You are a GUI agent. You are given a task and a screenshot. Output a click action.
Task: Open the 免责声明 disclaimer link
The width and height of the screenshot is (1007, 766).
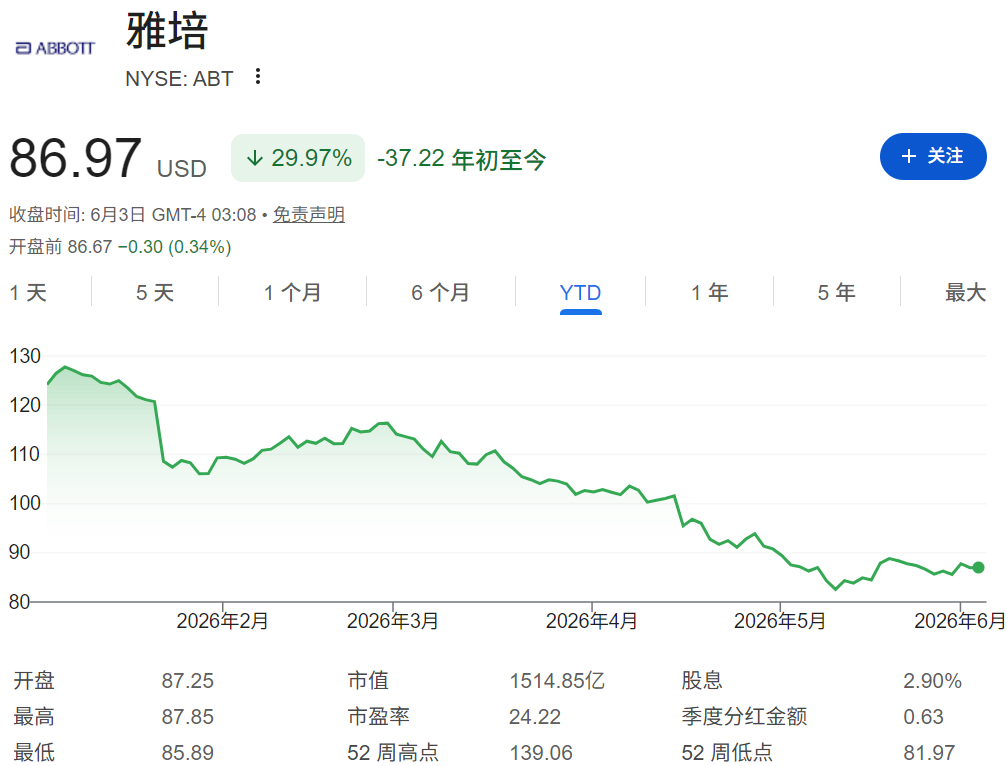pyautogui.click(x=309, y=214)
